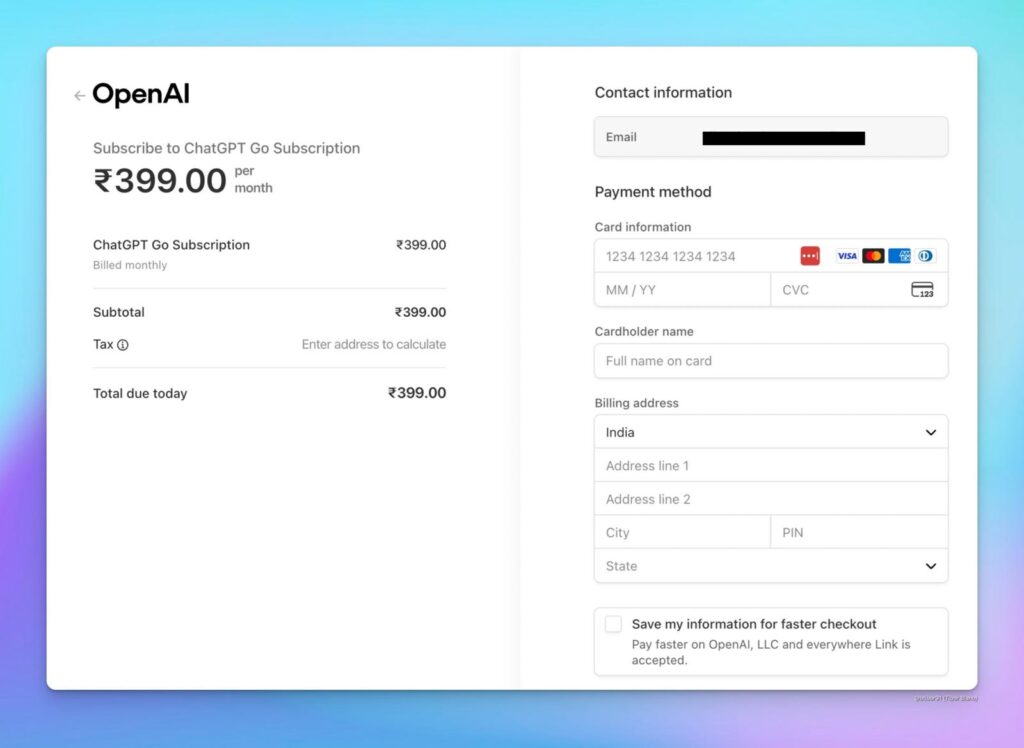Click the Diners Club logo
Image resolution: width=1024 pixels, height=748 pixels.
tap(925, 256)
